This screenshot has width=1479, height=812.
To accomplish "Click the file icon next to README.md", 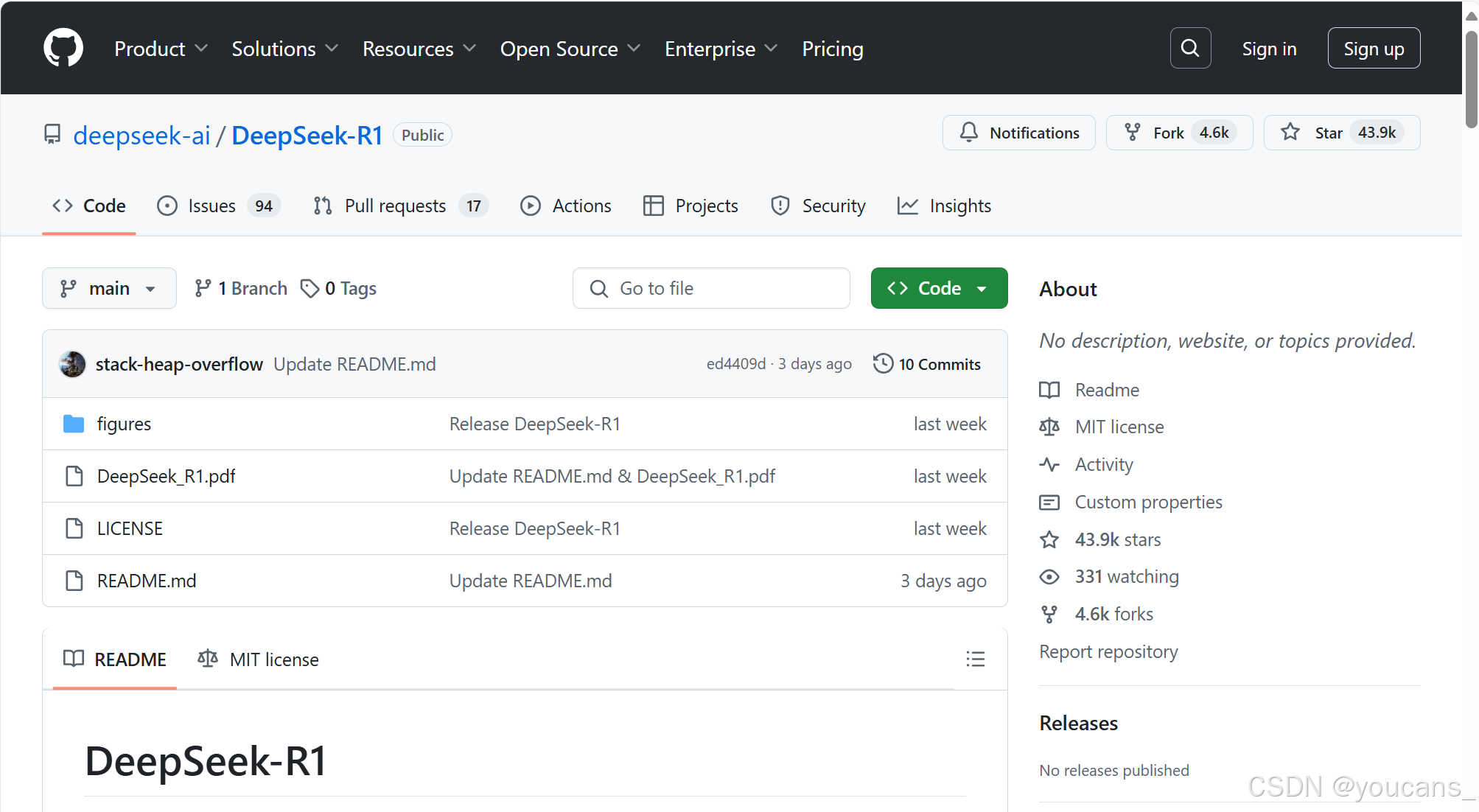I will [74, 581].
